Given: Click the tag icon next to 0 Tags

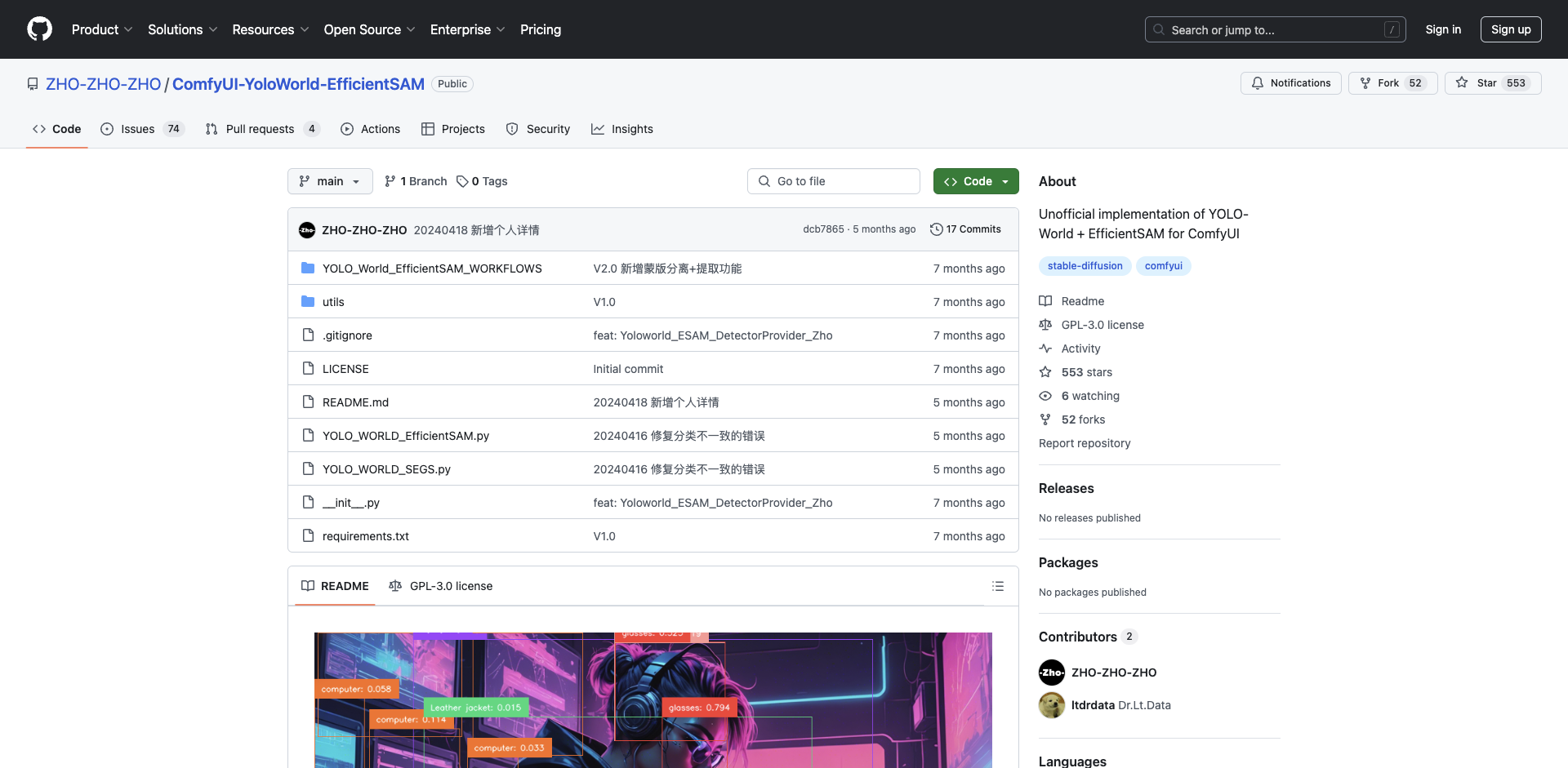Looking at the screenshot, I should pyautogui.click(x=462, y=181).
